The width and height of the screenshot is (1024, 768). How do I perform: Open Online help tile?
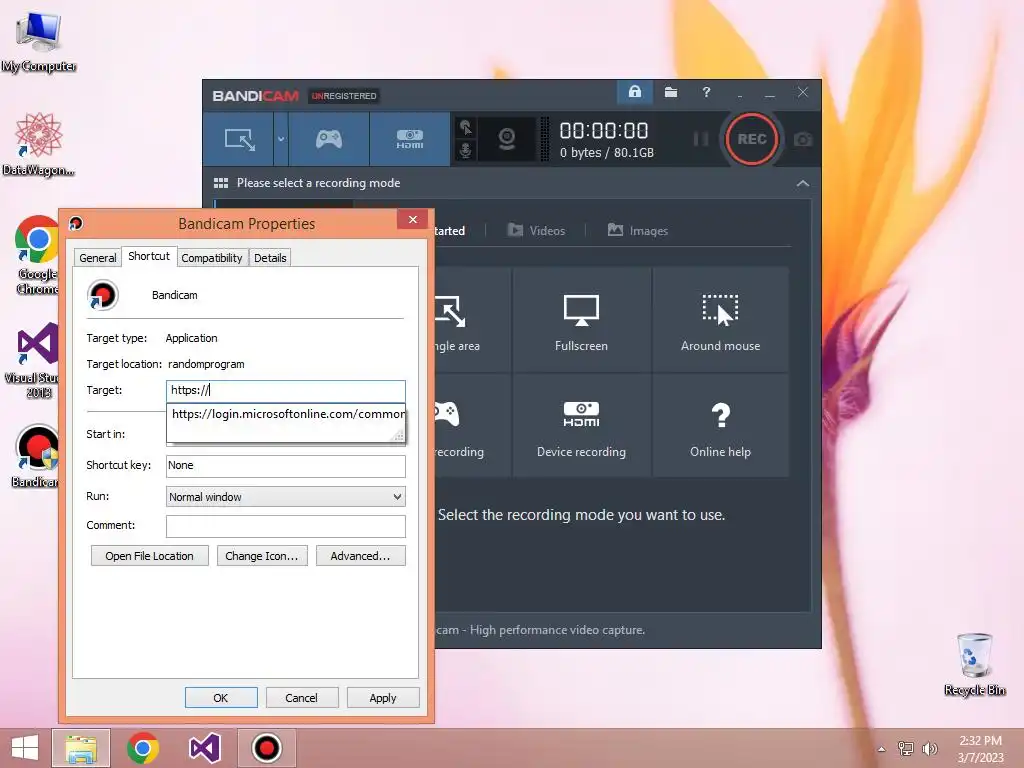tap(720, 426)
